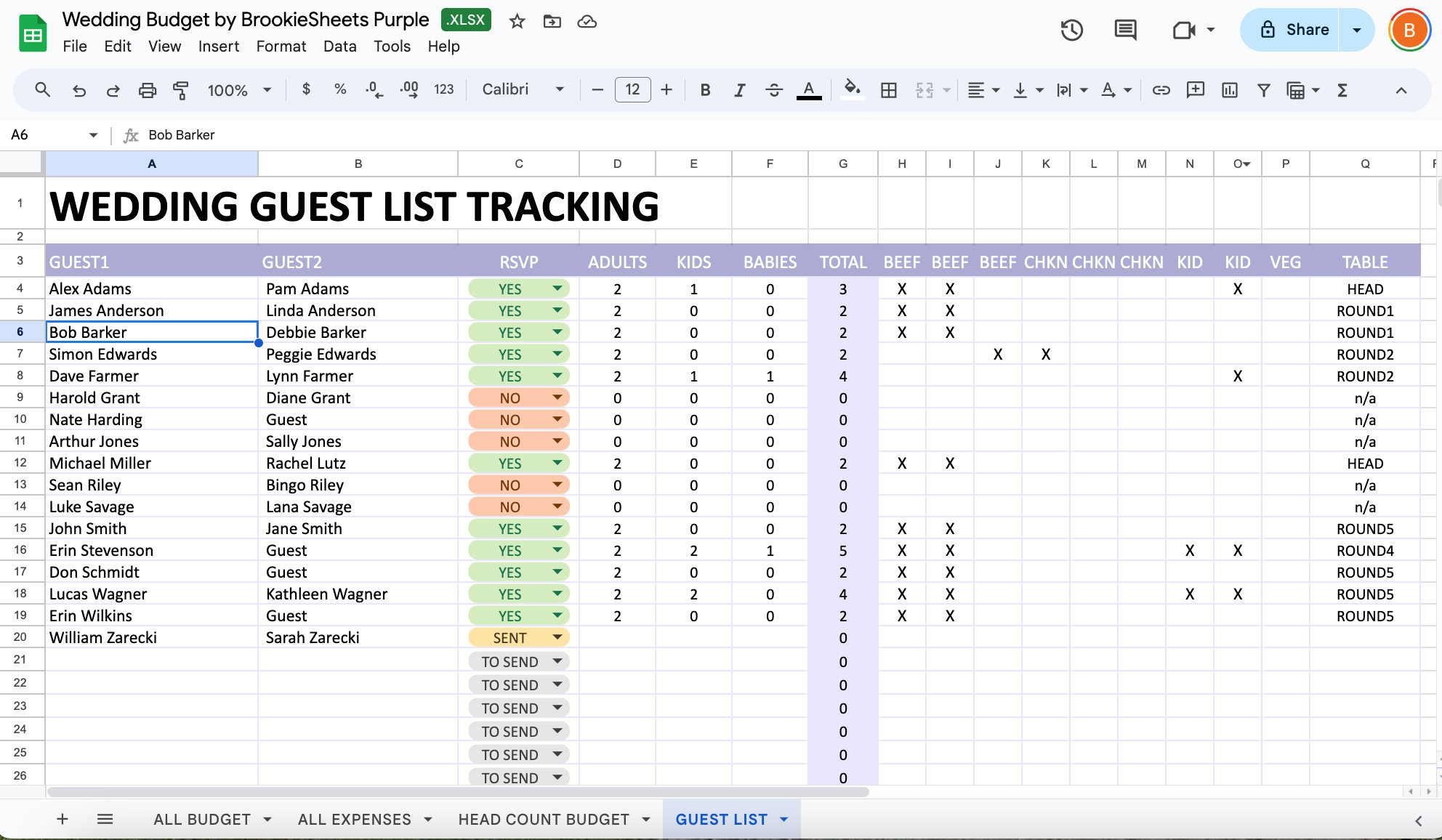Format selection as currency
Image resolution: width=1442 pixels, height=840 pixels.
coord(305,90)
